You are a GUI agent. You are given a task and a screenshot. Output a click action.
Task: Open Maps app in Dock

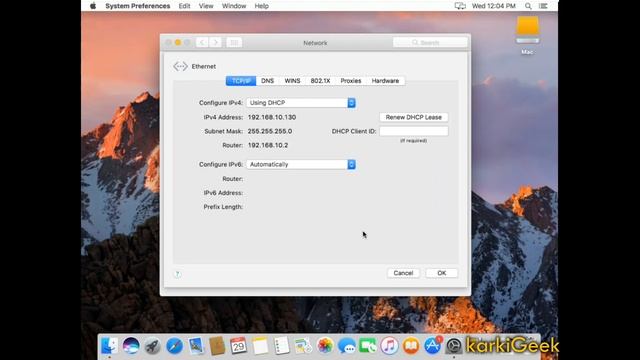pos(303,346)
